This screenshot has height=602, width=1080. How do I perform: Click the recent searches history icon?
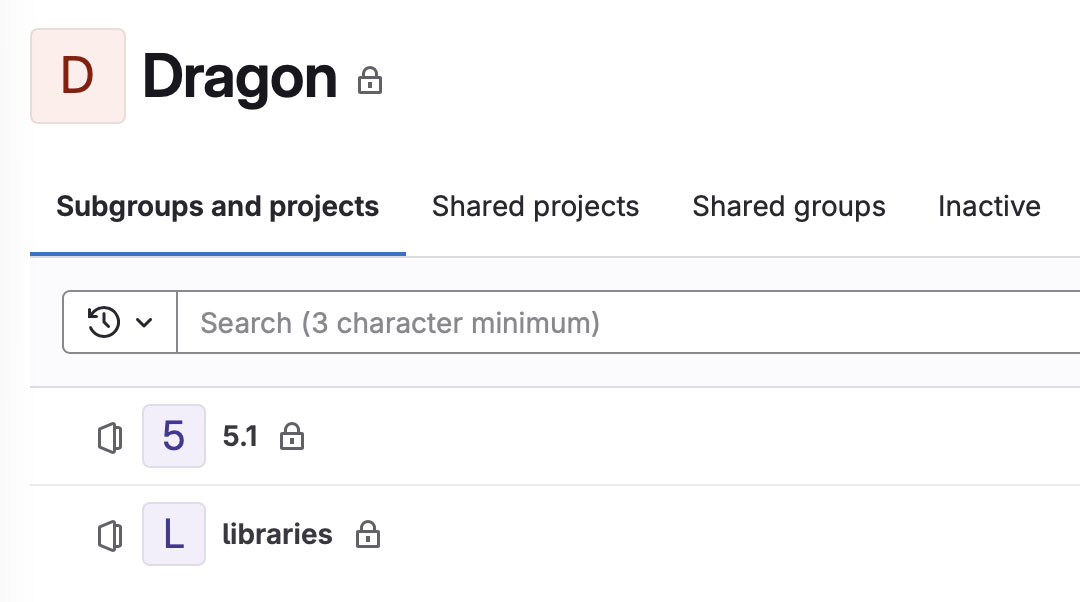coord(104,322)
